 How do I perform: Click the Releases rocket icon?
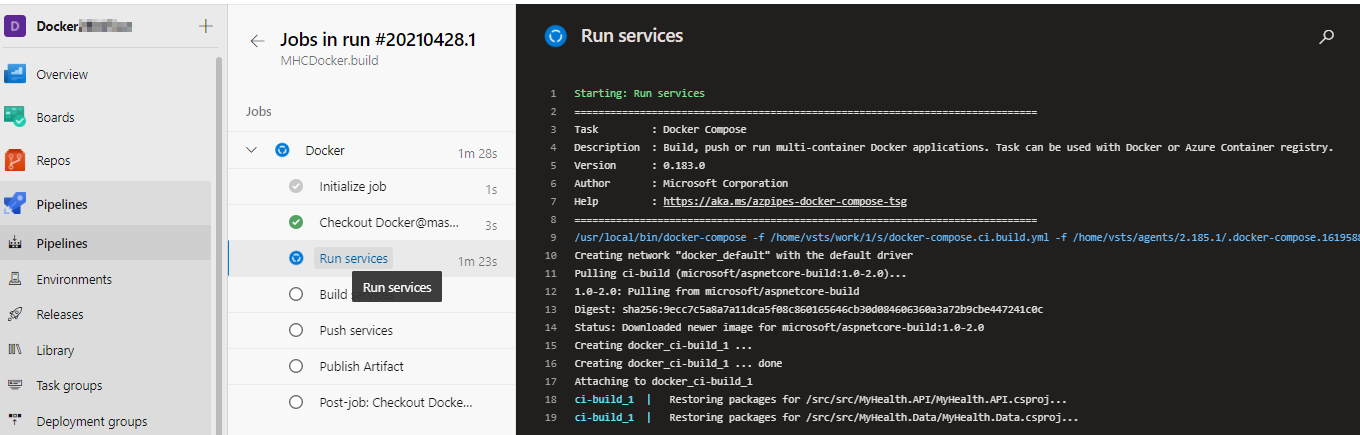click(15, 314)
